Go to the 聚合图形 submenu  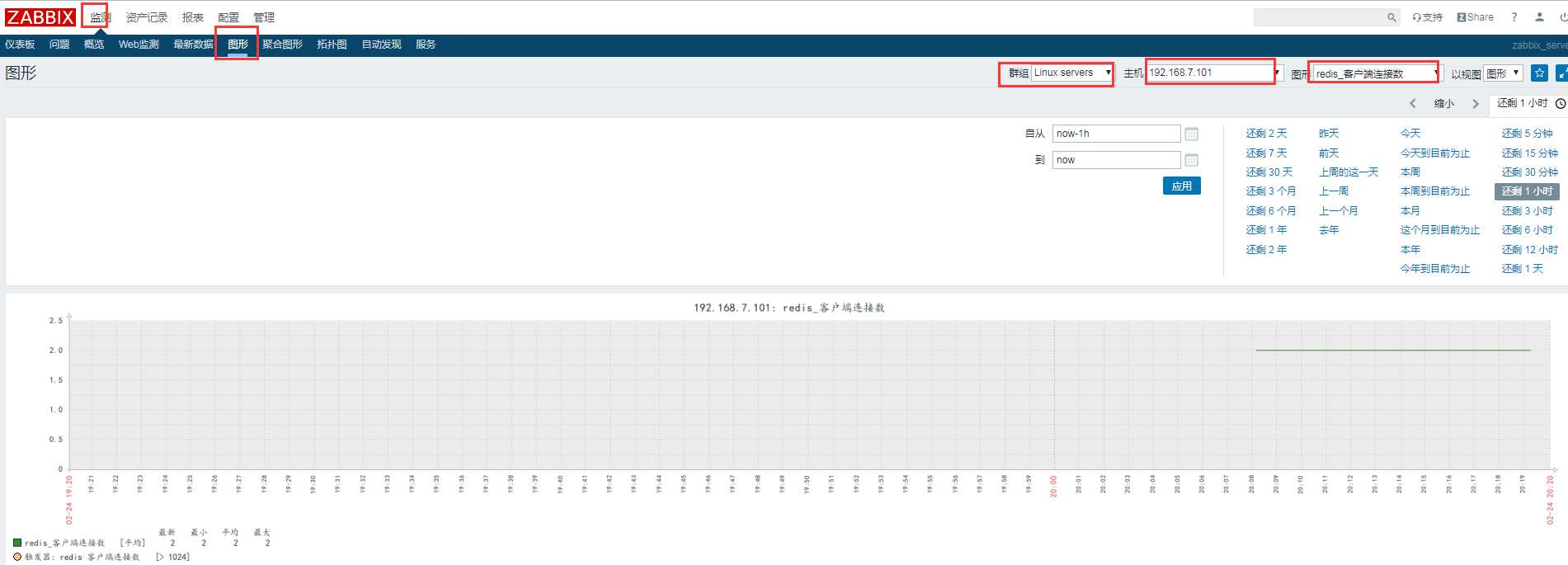pyautogui.click(x=282, y=45)
